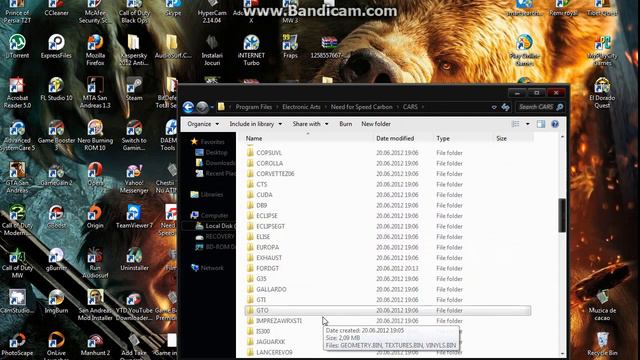Open Nero Burning ROM 10 shortcut

(x=95, y=135)
